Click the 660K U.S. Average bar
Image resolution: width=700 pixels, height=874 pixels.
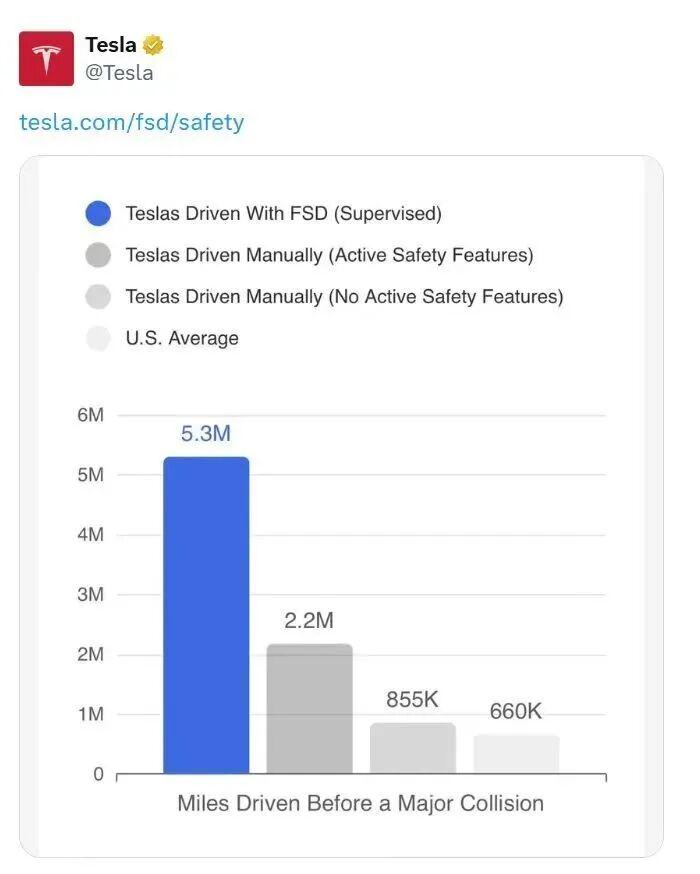[516, 754]
